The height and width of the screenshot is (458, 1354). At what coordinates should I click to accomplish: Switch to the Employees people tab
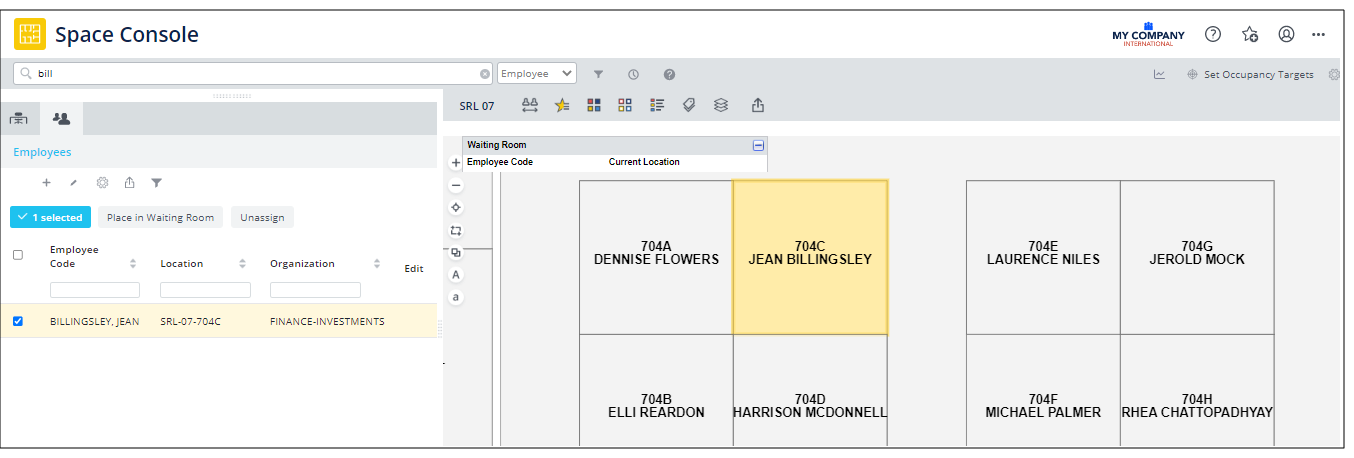pyautogui.click(x=61, y=119)
